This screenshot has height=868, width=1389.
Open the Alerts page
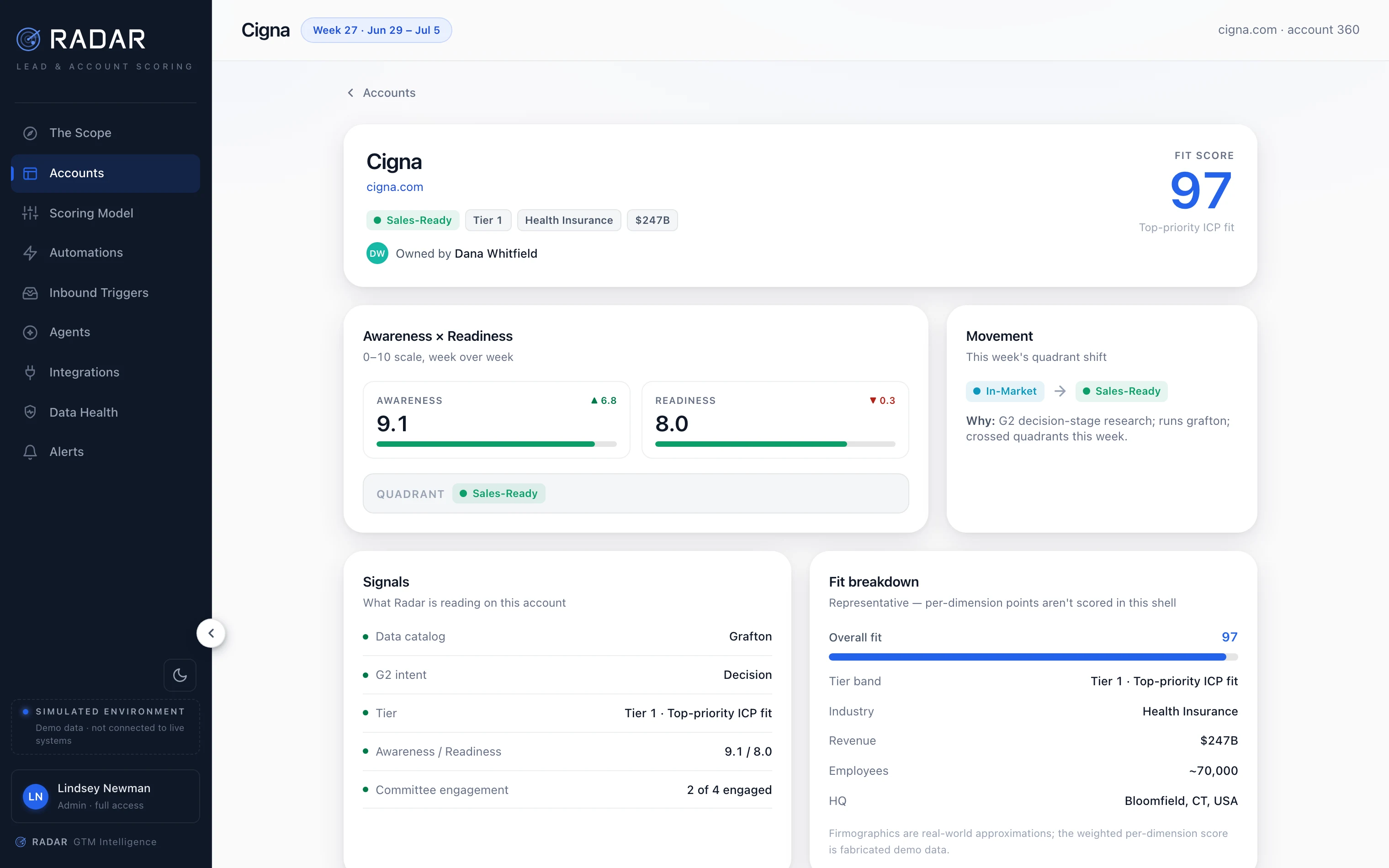click(106, 452)
